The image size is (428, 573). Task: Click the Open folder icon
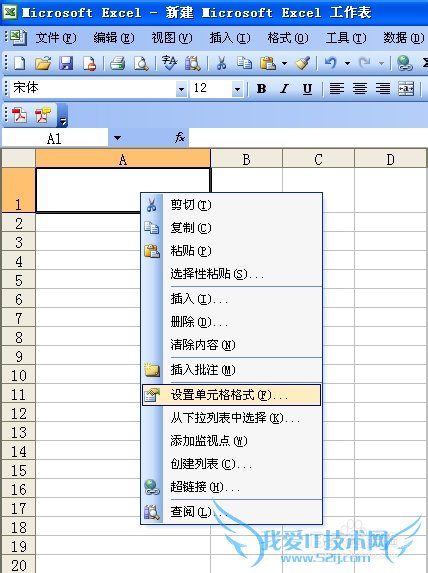[x=43, y=63]
